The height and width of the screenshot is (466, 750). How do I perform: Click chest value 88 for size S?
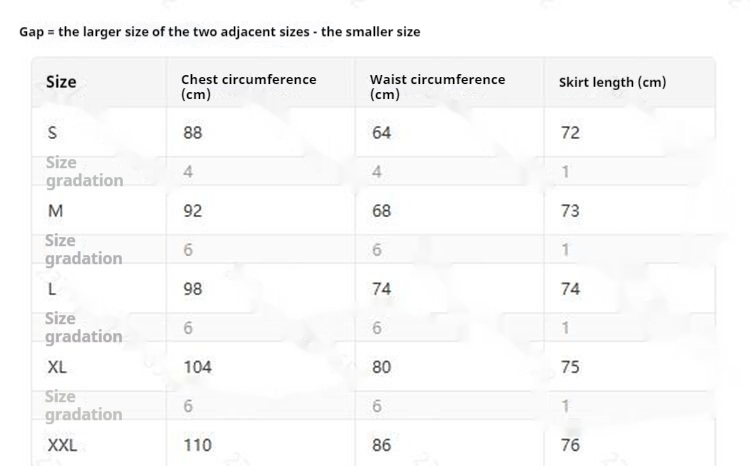(193, 133)
